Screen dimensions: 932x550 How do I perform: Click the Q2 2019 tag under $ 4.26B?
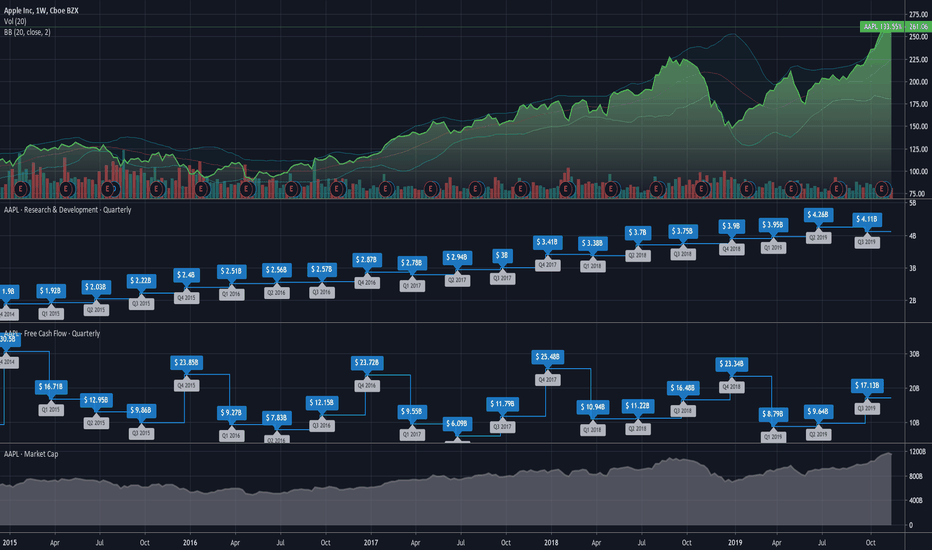(818, 237)
